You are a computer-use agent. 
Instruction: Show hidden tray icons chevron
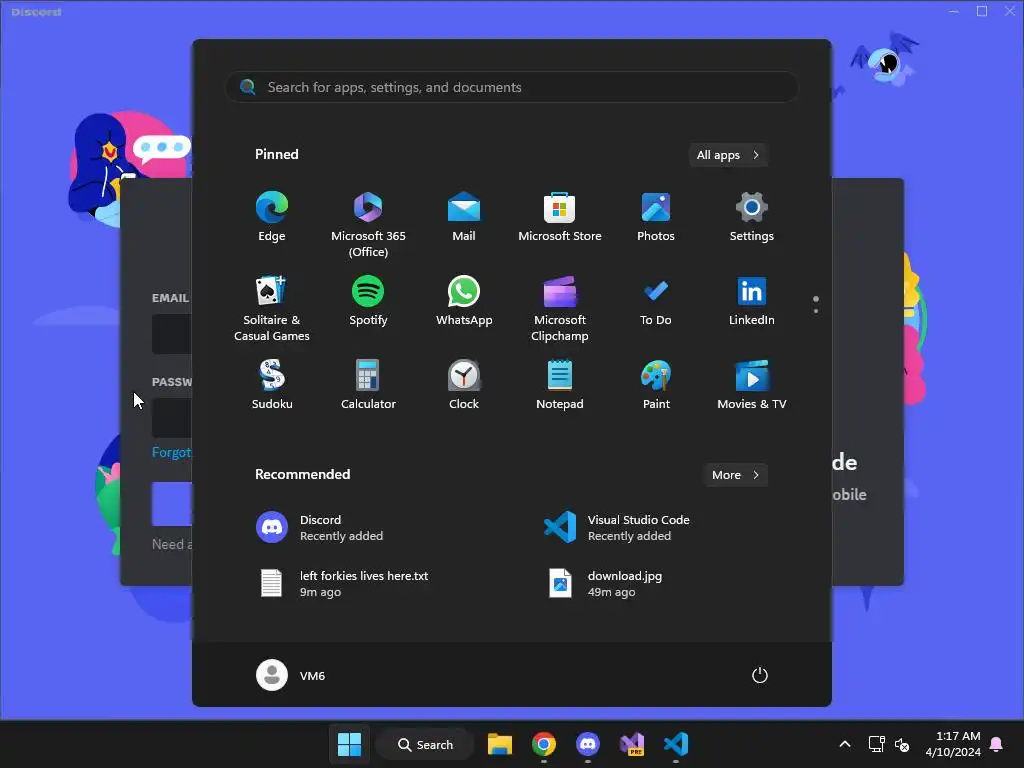coord(844,744)
